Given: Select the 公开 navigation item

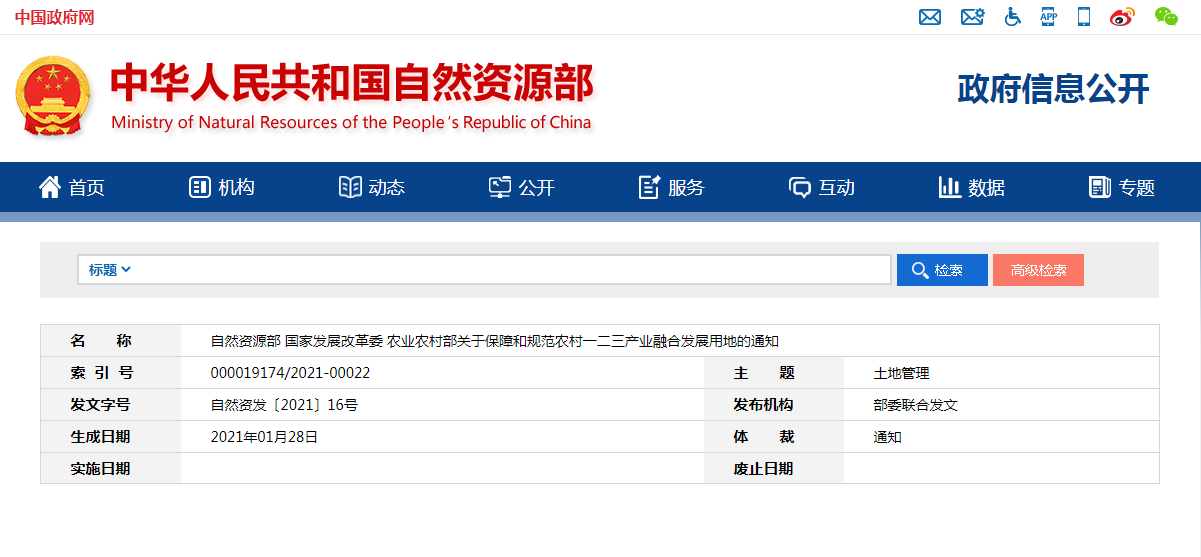Looking at the screenshot, I should pos(522,187).
